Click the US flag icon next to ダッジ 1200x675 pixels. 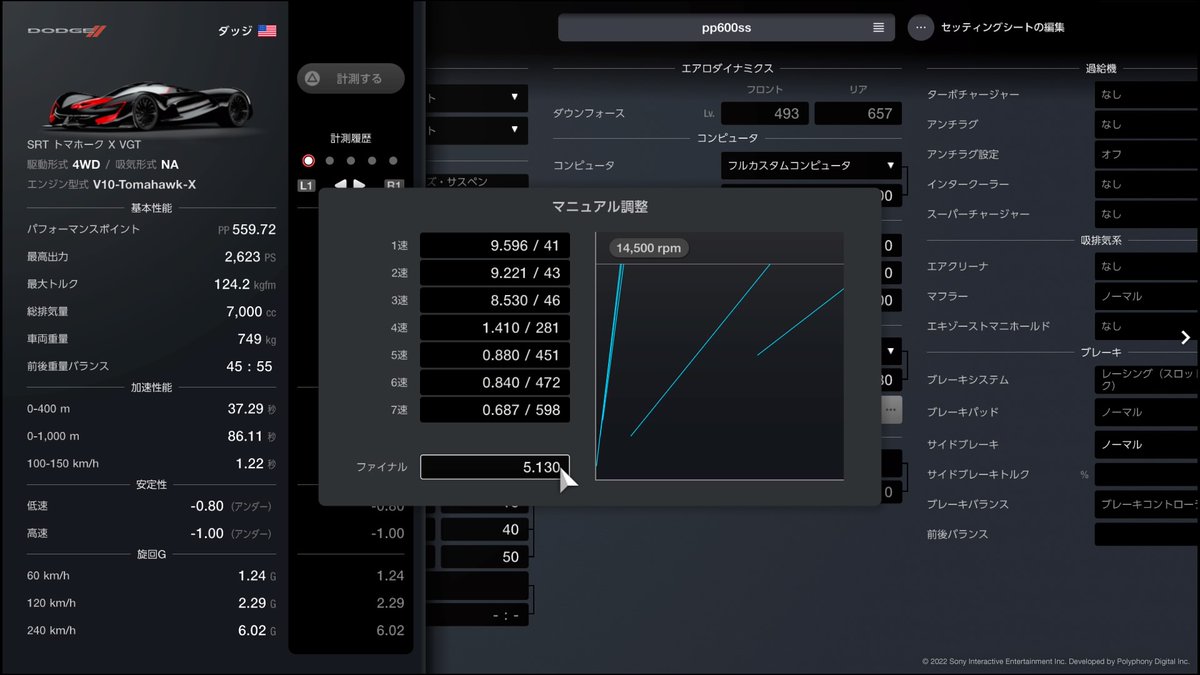click(x=267, y=31)
